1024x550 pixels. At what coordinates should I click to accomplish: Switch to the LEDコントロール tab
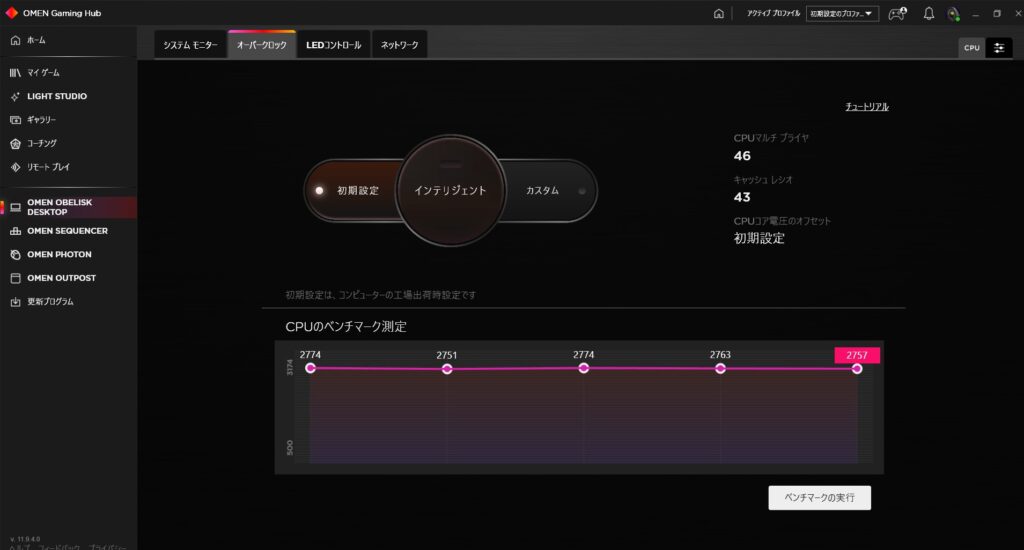pos(333,45)
